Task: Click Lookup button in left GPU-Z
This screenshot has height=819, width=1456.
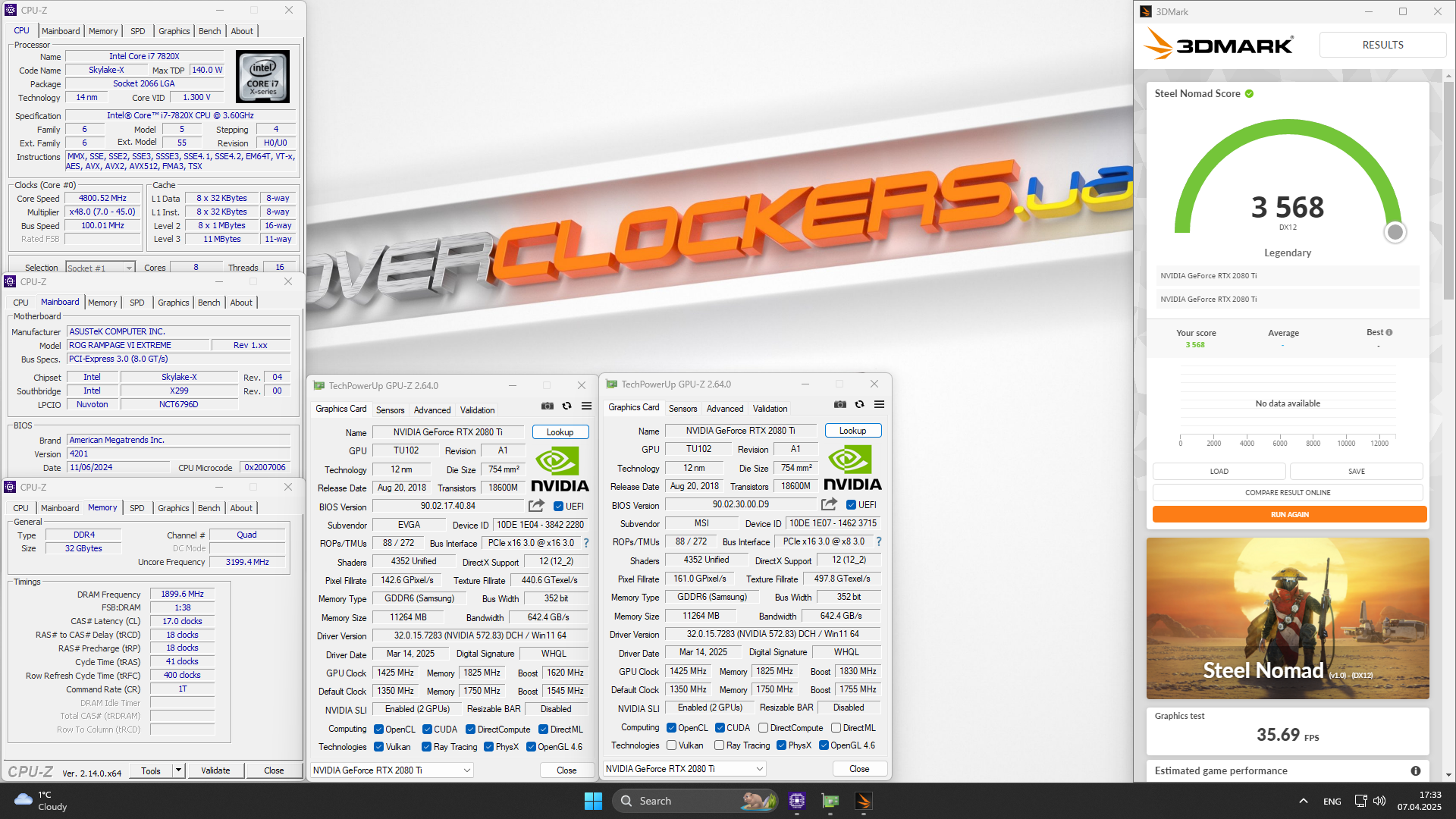Action: click(x=560, y=432)
